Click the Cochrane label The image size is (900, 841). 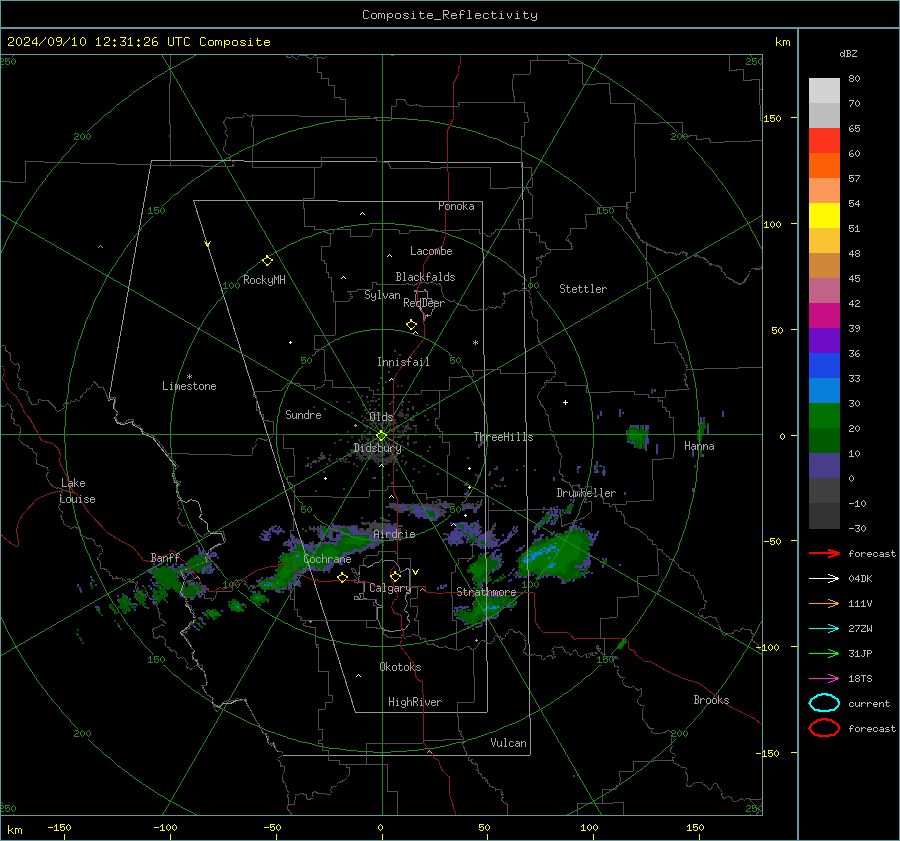pos(327,559)
